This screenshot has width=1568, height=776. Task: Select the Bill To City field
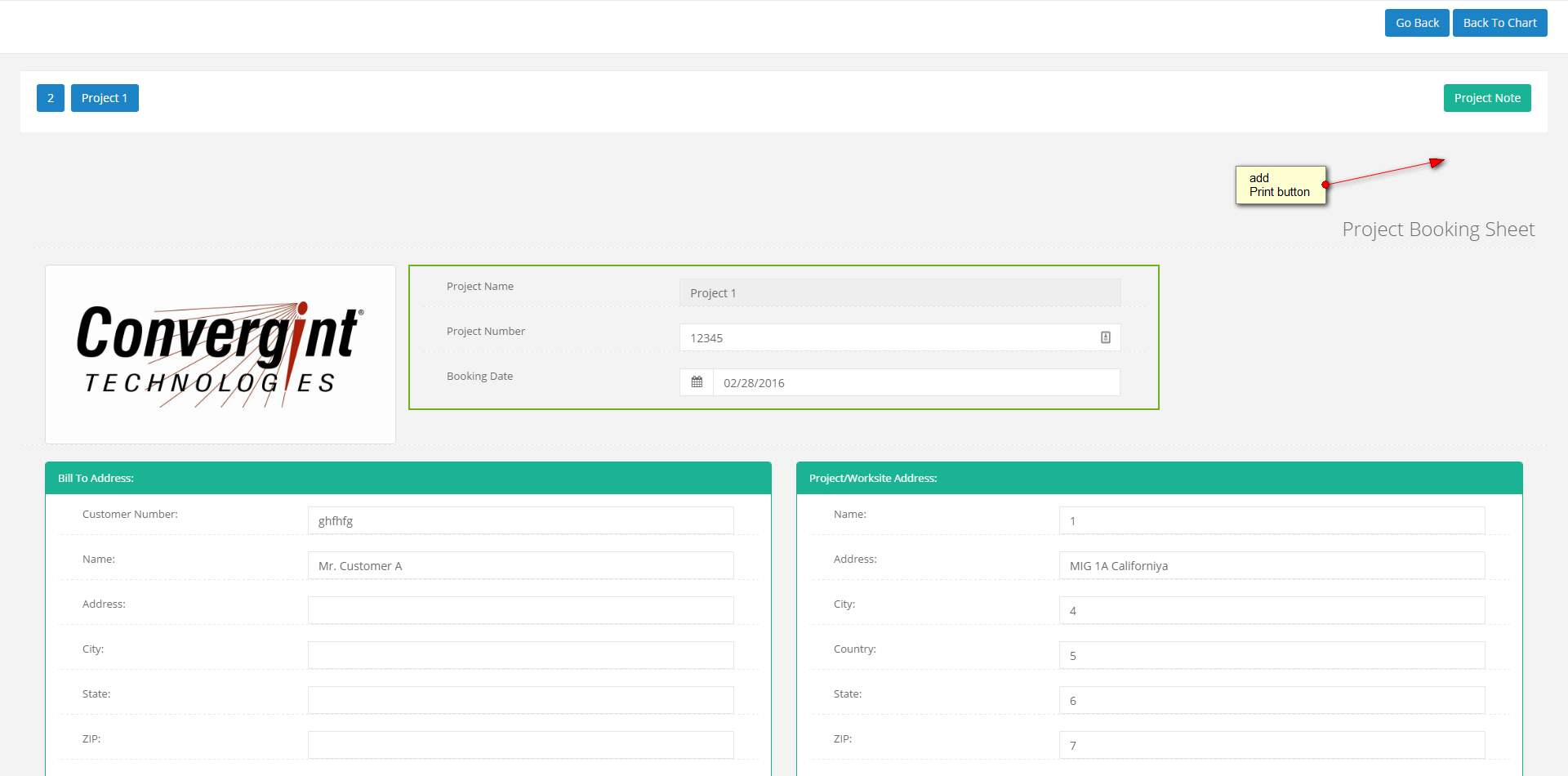[x=520, y=655]
